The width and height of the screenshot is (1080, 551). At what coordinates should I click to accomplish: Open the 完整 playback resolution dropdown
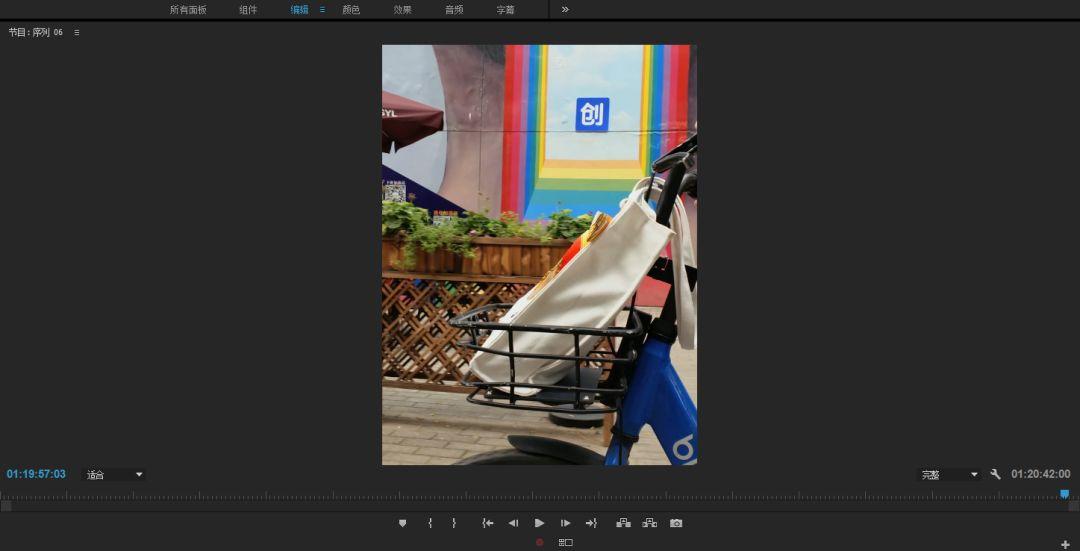[x=950, y=475]
